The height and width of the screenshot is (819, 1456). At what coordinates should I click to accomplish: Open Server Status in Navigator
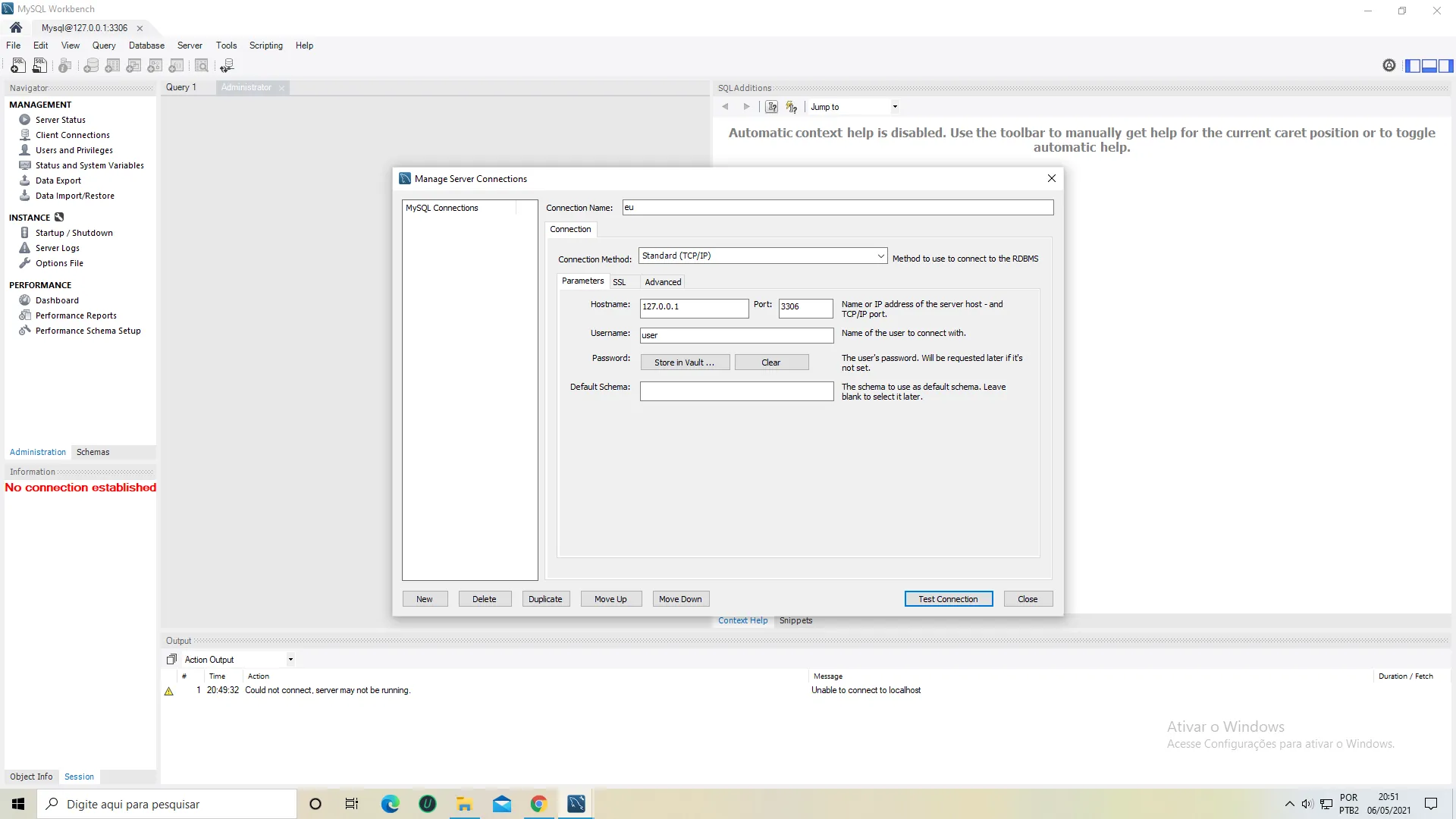[x=60, y=120]
